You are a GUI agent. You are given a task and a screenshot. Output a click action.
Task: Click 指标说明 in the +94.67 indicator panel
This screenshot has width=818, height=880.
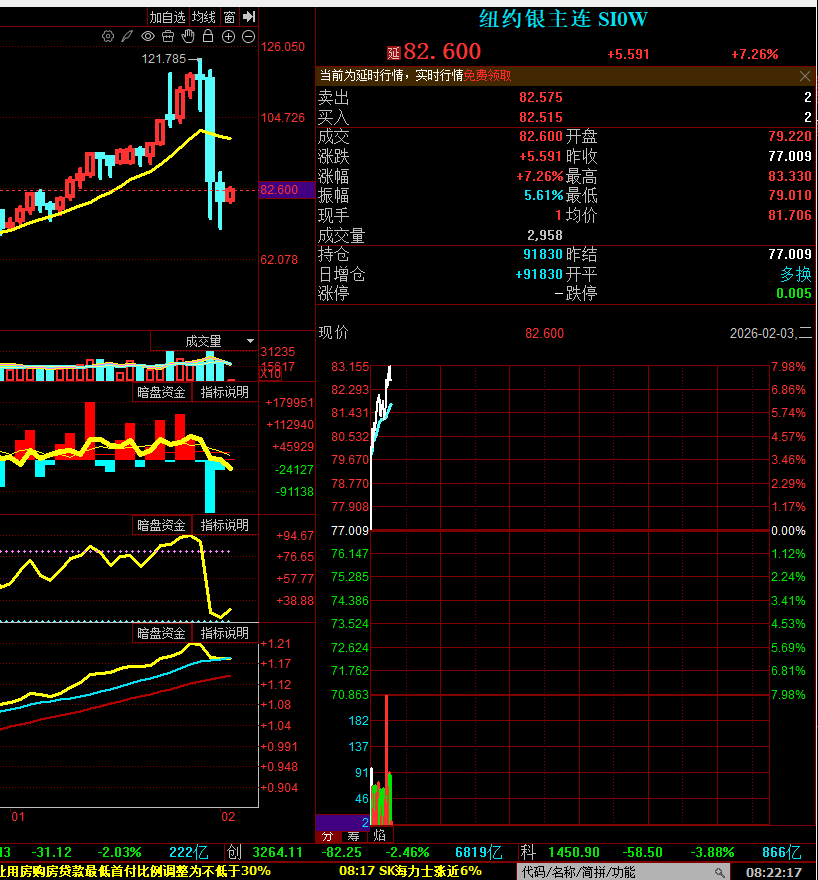tap(225, 525)
